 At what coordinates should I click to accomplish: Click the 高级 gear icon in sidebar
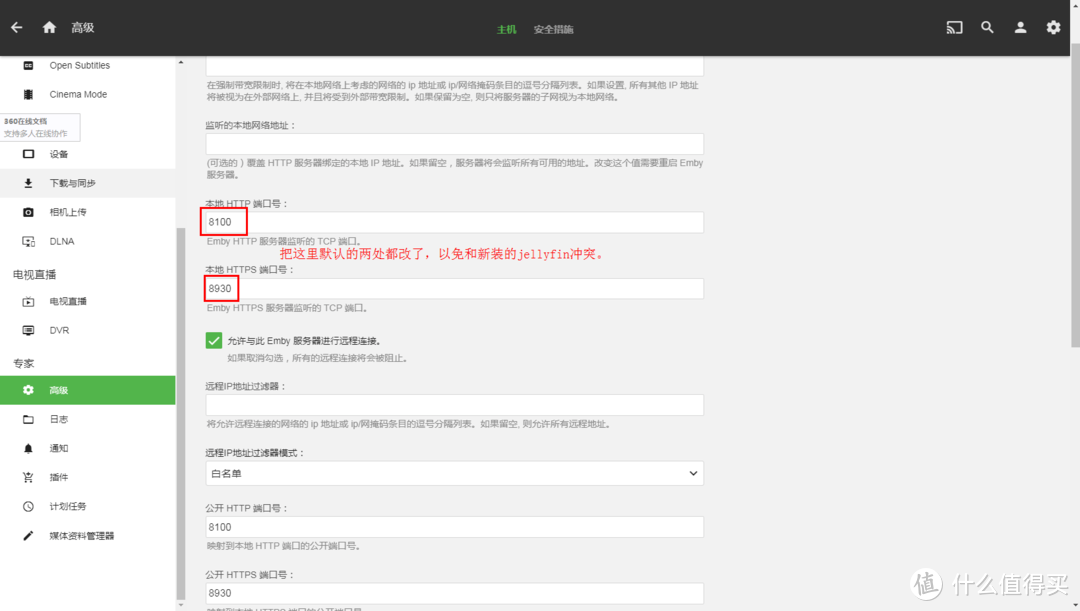coord(28,390)
